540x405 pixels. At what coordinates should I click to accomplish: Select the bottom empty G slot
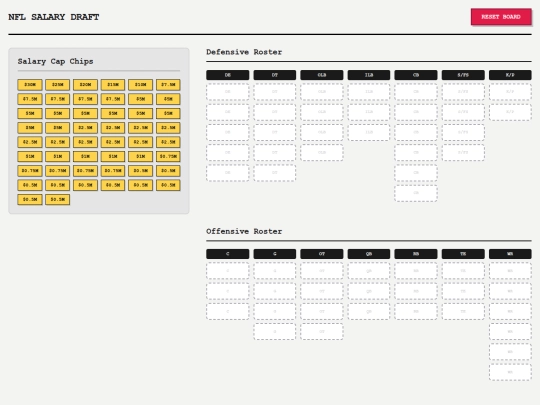(274, 332)
